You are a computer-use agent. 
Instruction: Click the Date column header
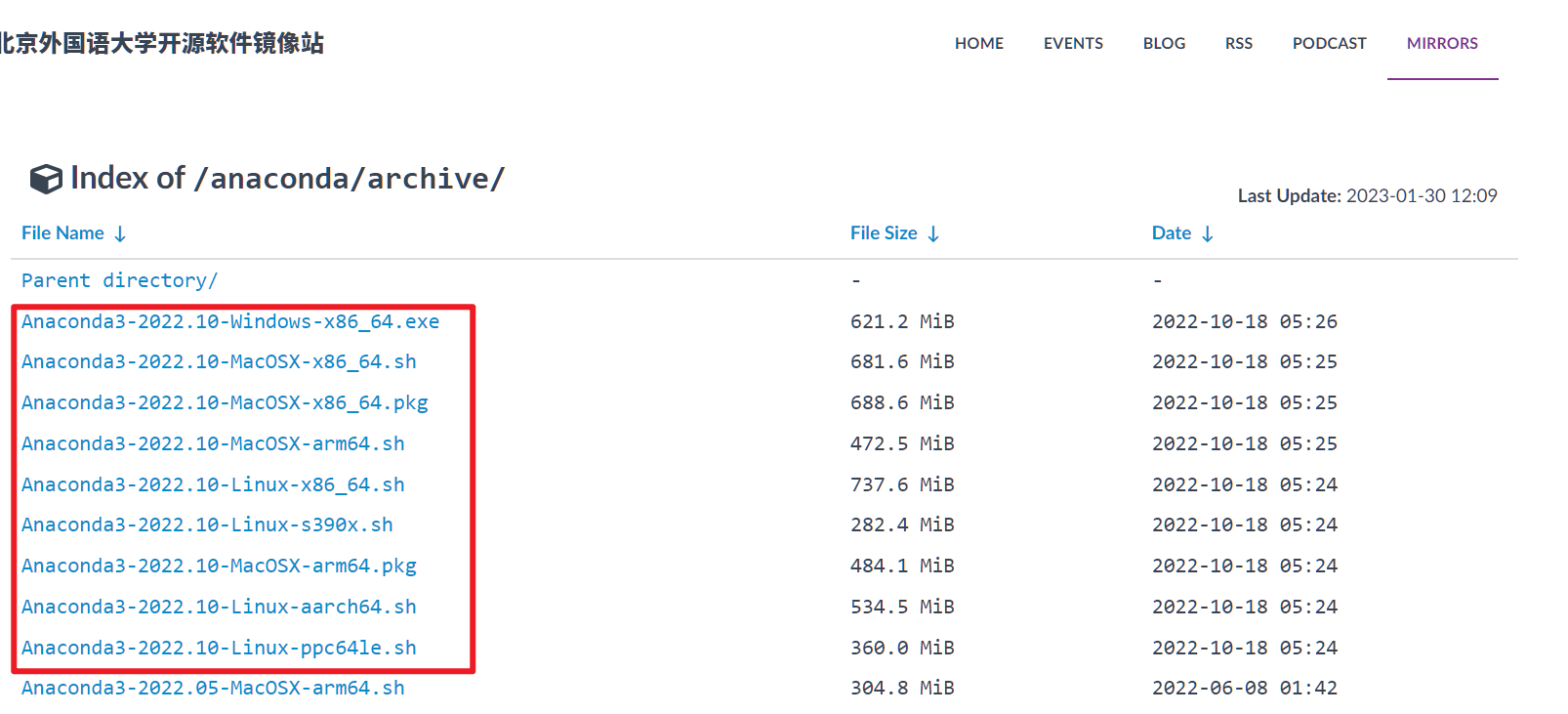point(1172,233)
